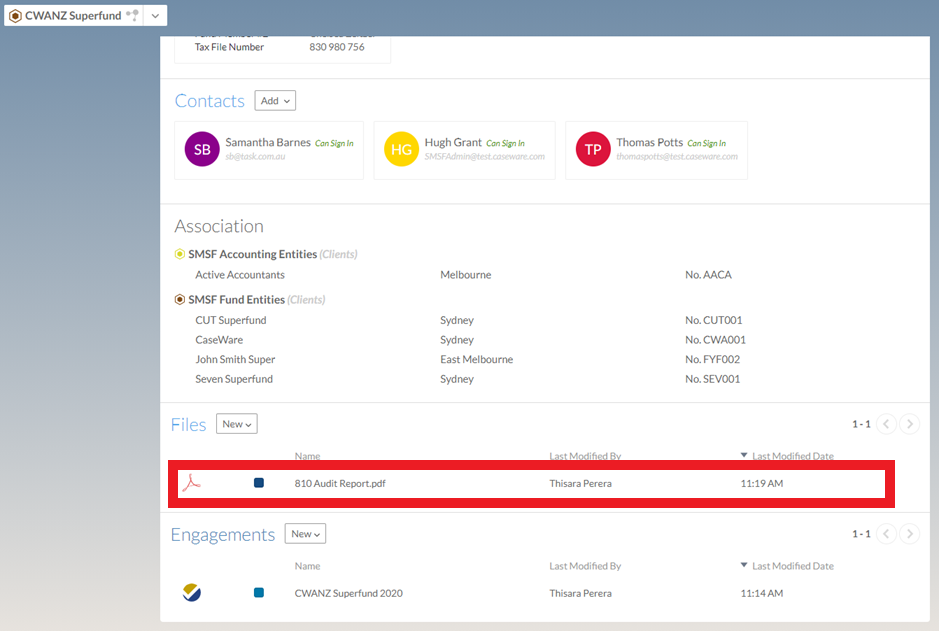Open the Engagements New dropdown
Image resolution: width=939 pixels, height=631 pixels.
pos(305,534)
